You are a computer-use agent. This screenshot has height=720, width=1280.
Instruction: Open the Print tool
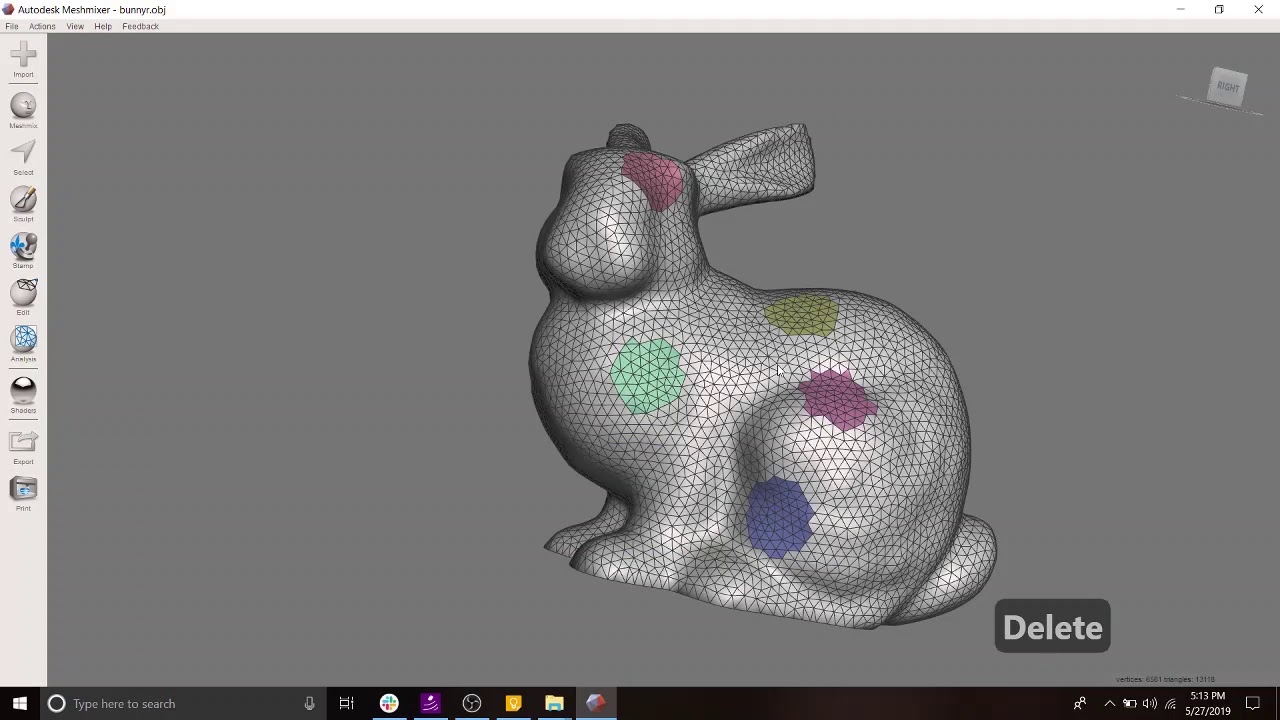(x=23, y=493)
